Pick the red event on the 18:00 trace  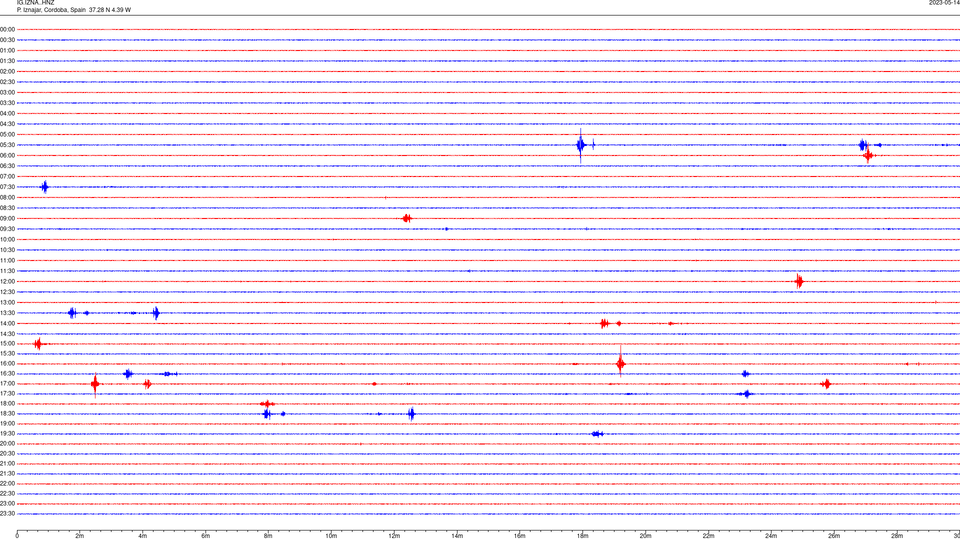(267, 404)
